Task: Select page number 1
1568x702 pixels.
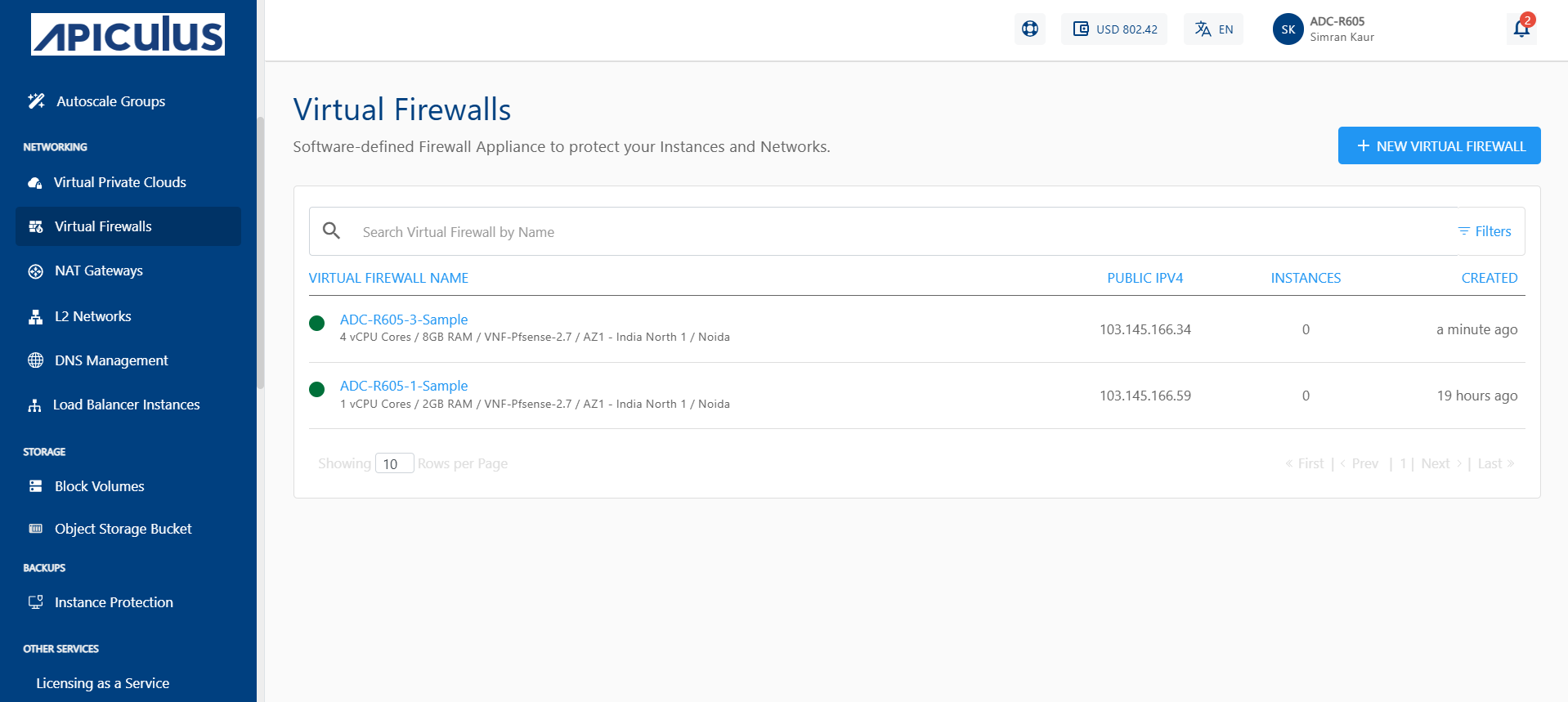Action: click(1403, 463)
